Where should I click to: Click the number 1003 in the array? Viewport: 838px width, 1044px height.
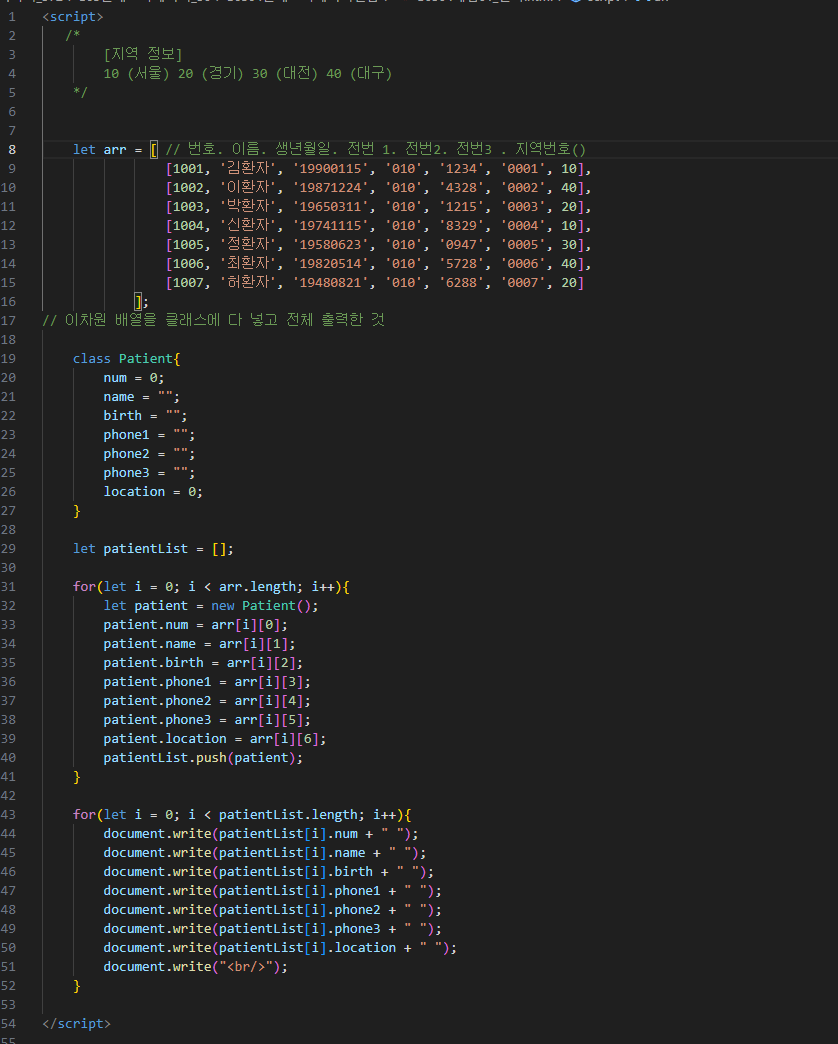click(x=188, y=207)
